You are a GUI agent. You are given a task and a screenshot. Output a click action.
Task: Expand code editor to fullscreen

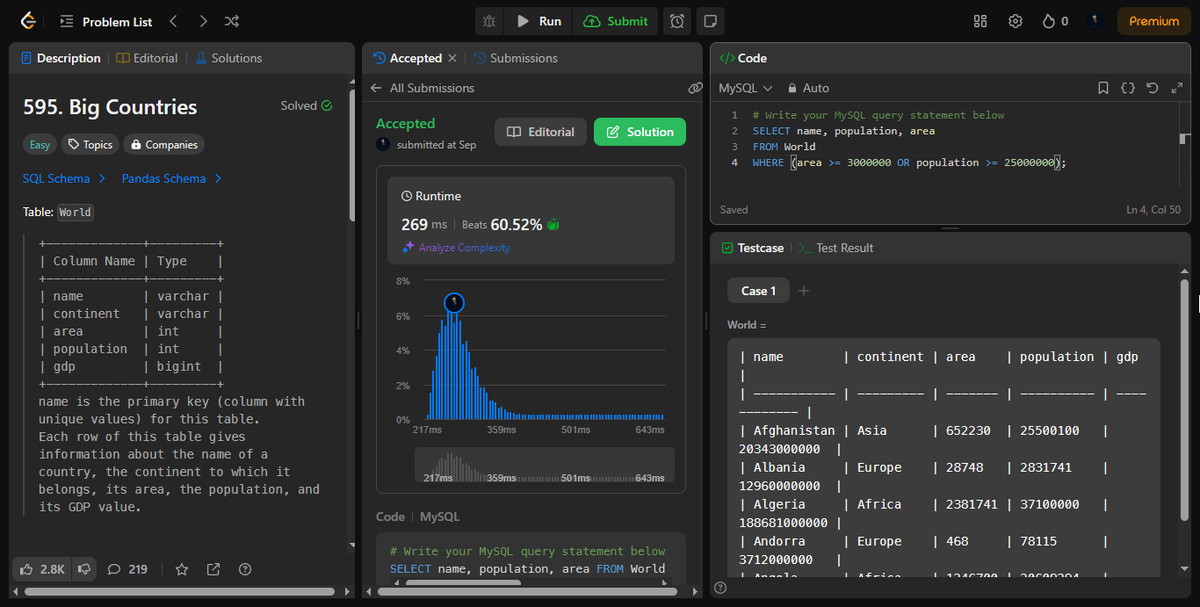click(1175, 88)
